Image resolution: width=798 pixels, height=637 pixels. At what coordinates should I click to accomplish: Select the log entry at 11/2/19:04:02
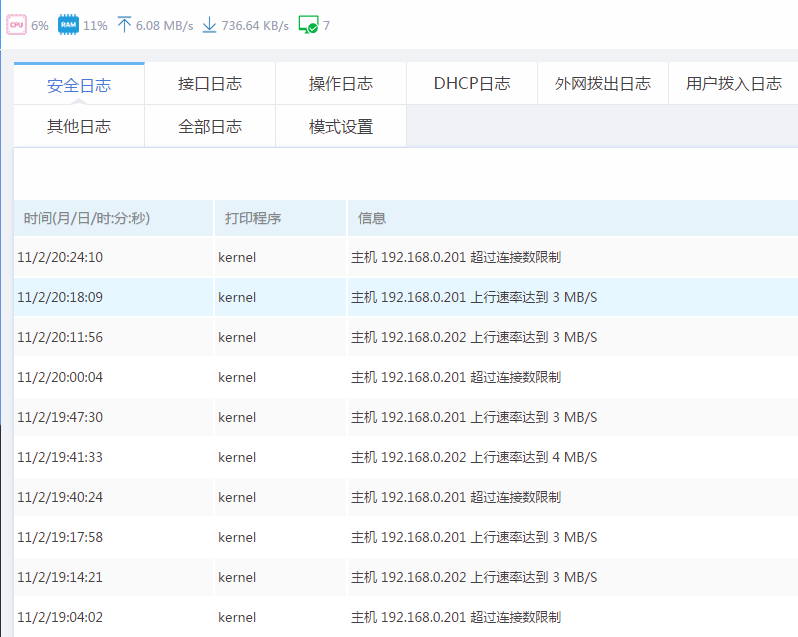click(406, 617)
